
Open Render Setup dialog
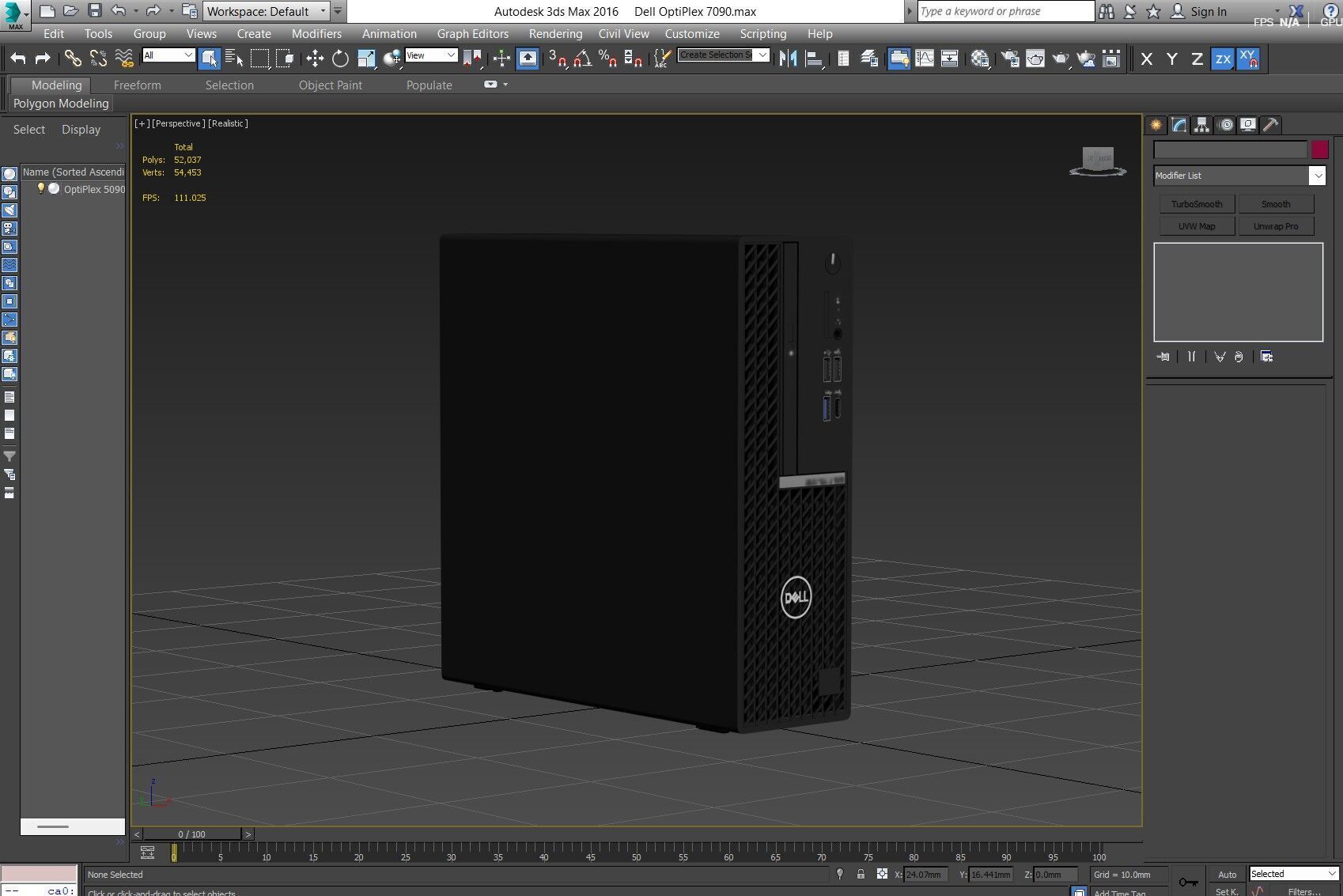(x=1009, y=58)
